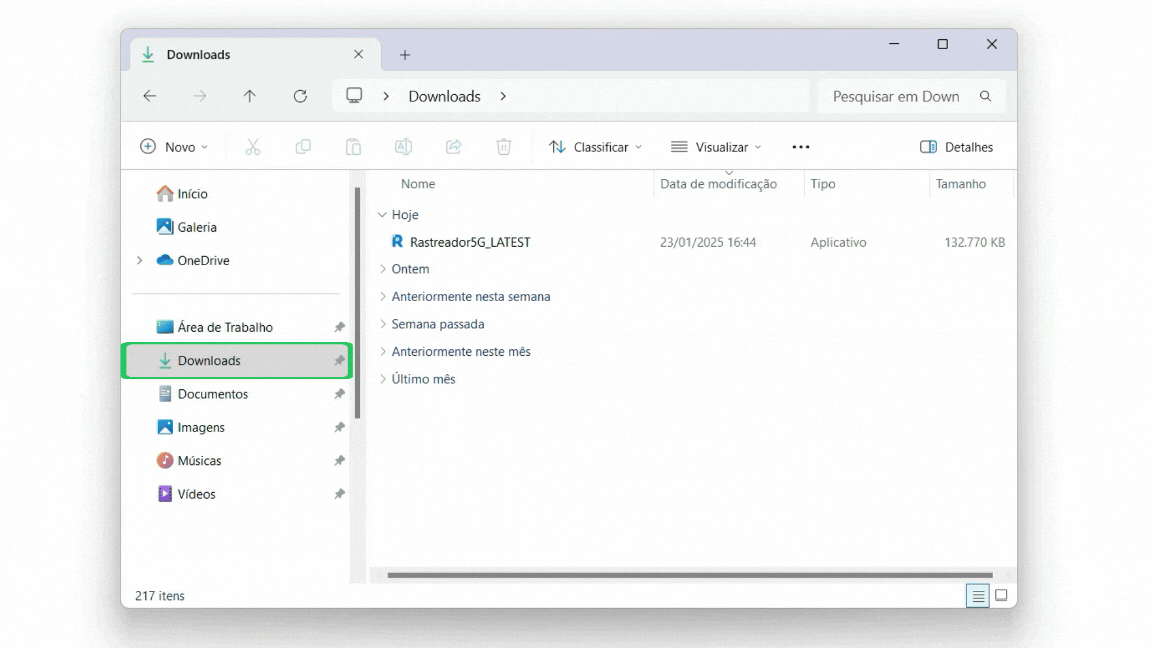Click the Aplicativo type cell
This screenshot has height=648, width=1152.
point(838,242)
